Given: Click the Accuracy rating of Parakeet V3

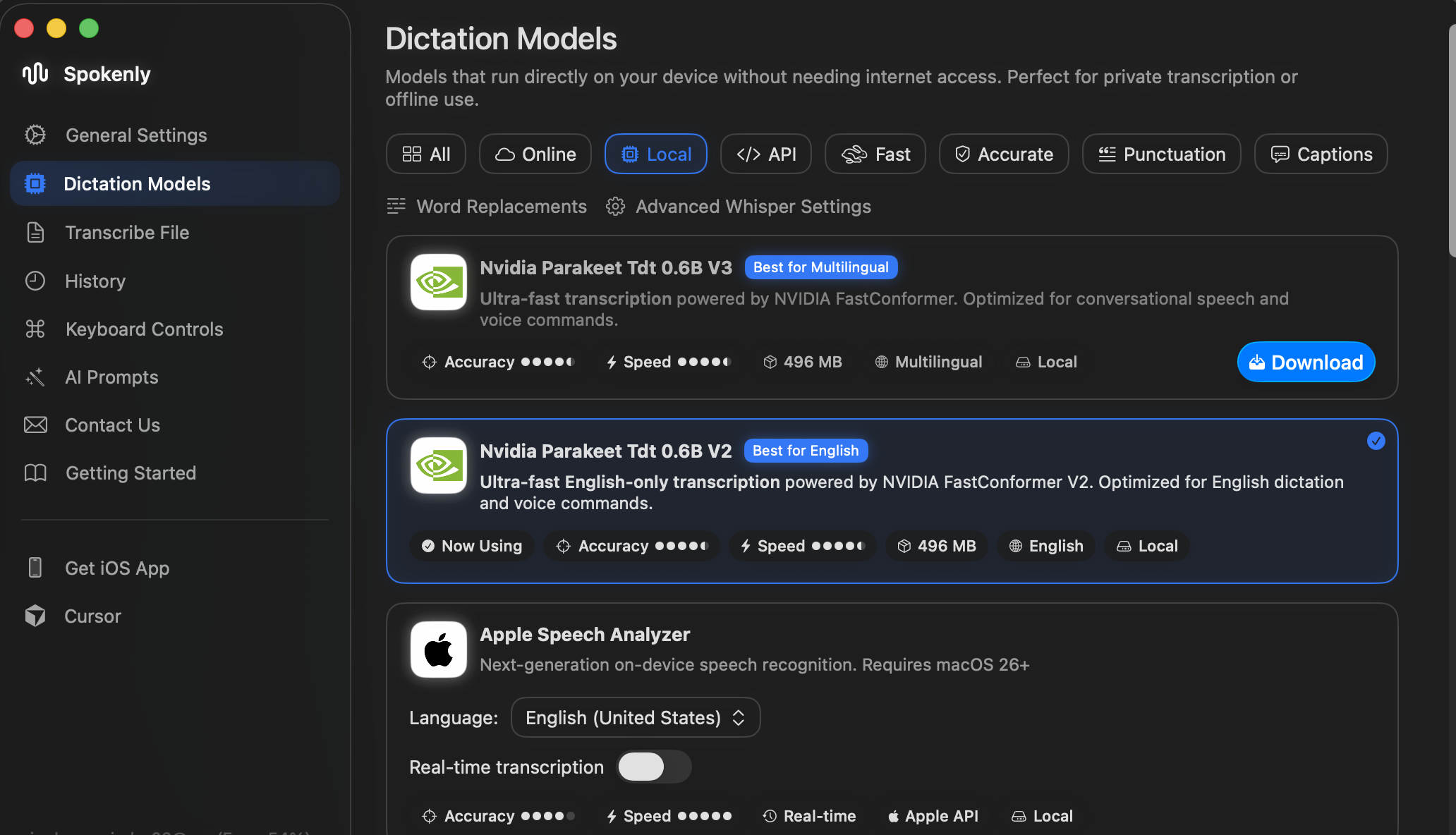Looking at the screenshot, I should coord(498,362).
